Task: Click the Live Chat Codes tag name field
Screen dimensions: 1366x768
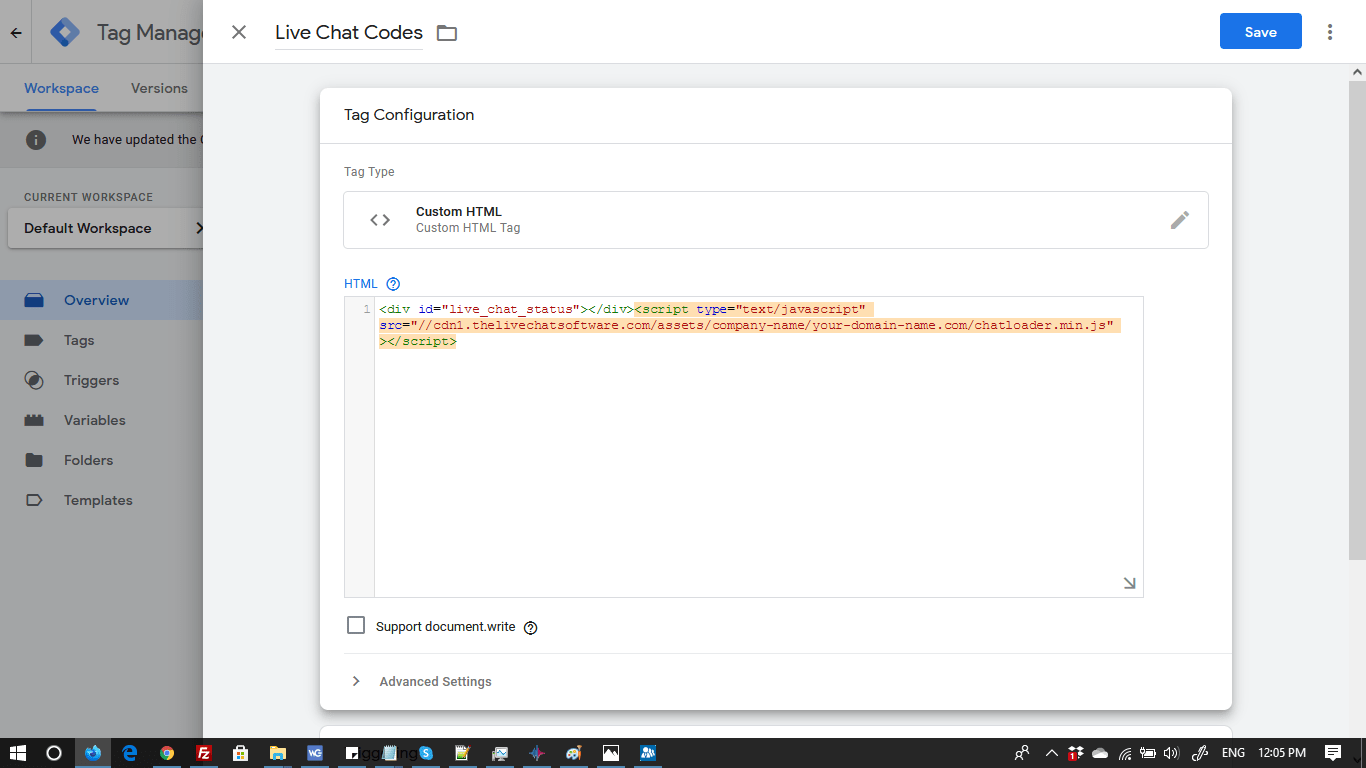Action: (x=349, y=32)
